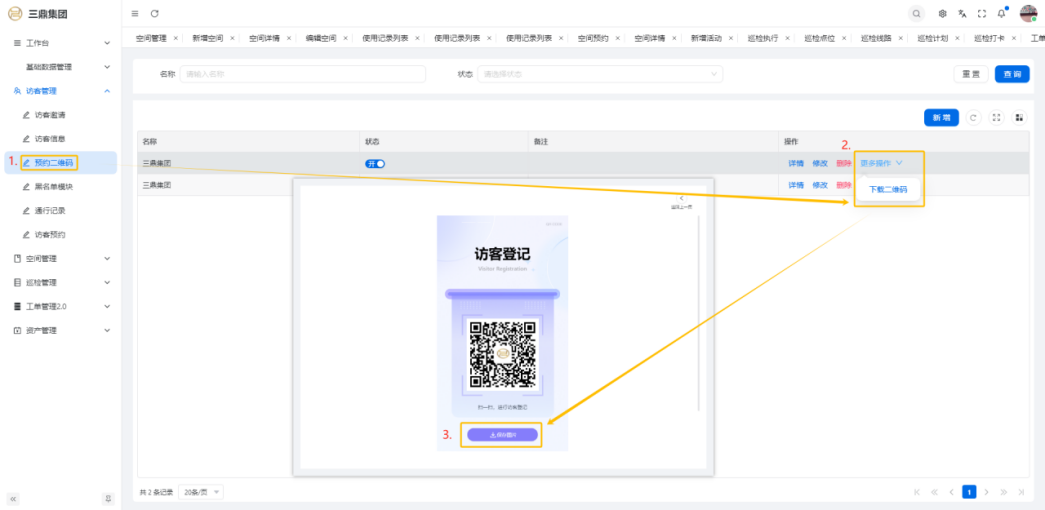Click the refresh icon beside hamburger menu
1045x510 pixels.
pos(154,13)
